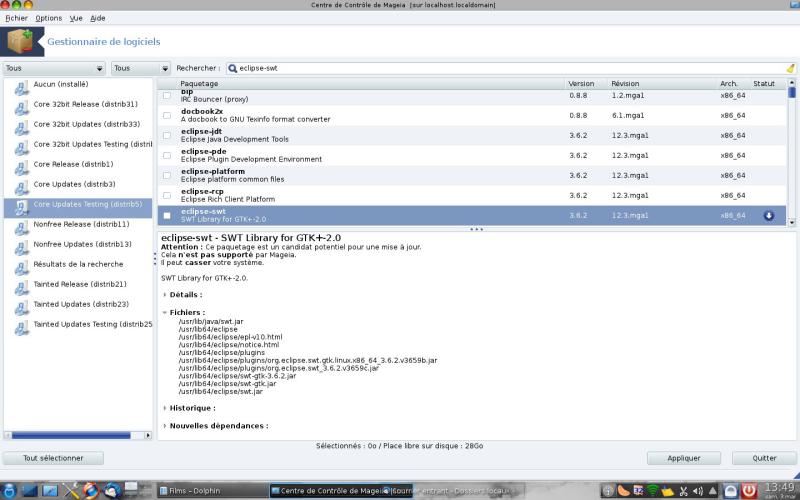Collapse the Fichiers section
800x500 pixels.
(x=165, y=312)
